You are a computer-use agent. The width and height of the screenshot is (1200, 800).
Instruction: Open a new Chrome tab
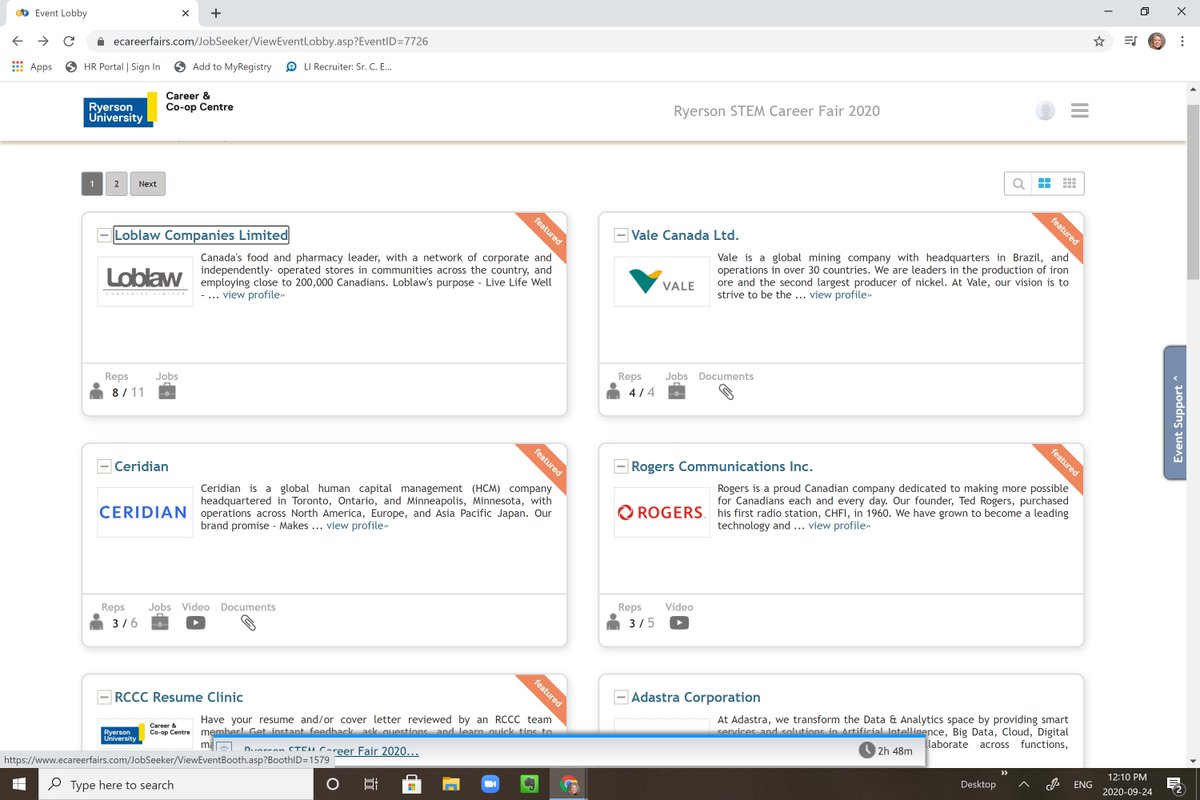pos(216,13)
